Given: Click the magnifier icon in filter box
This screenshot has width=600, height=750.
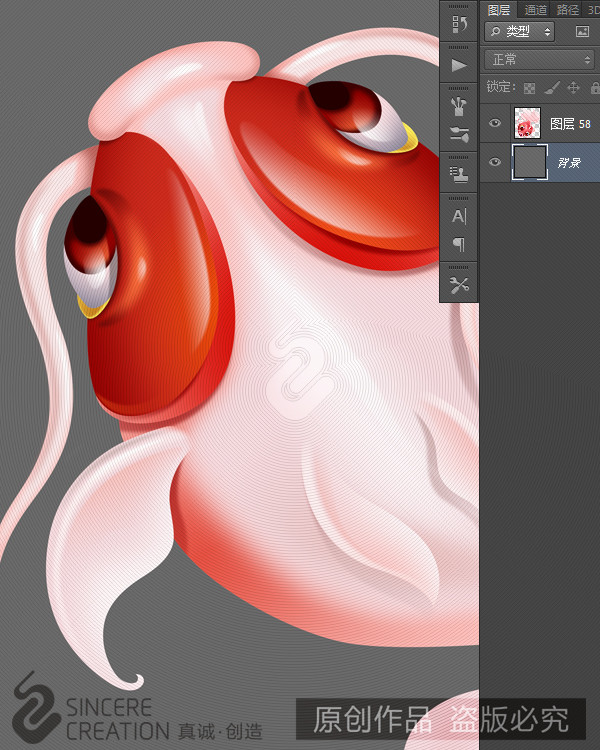Looking at the screenshot, I should tap(496, 32).
